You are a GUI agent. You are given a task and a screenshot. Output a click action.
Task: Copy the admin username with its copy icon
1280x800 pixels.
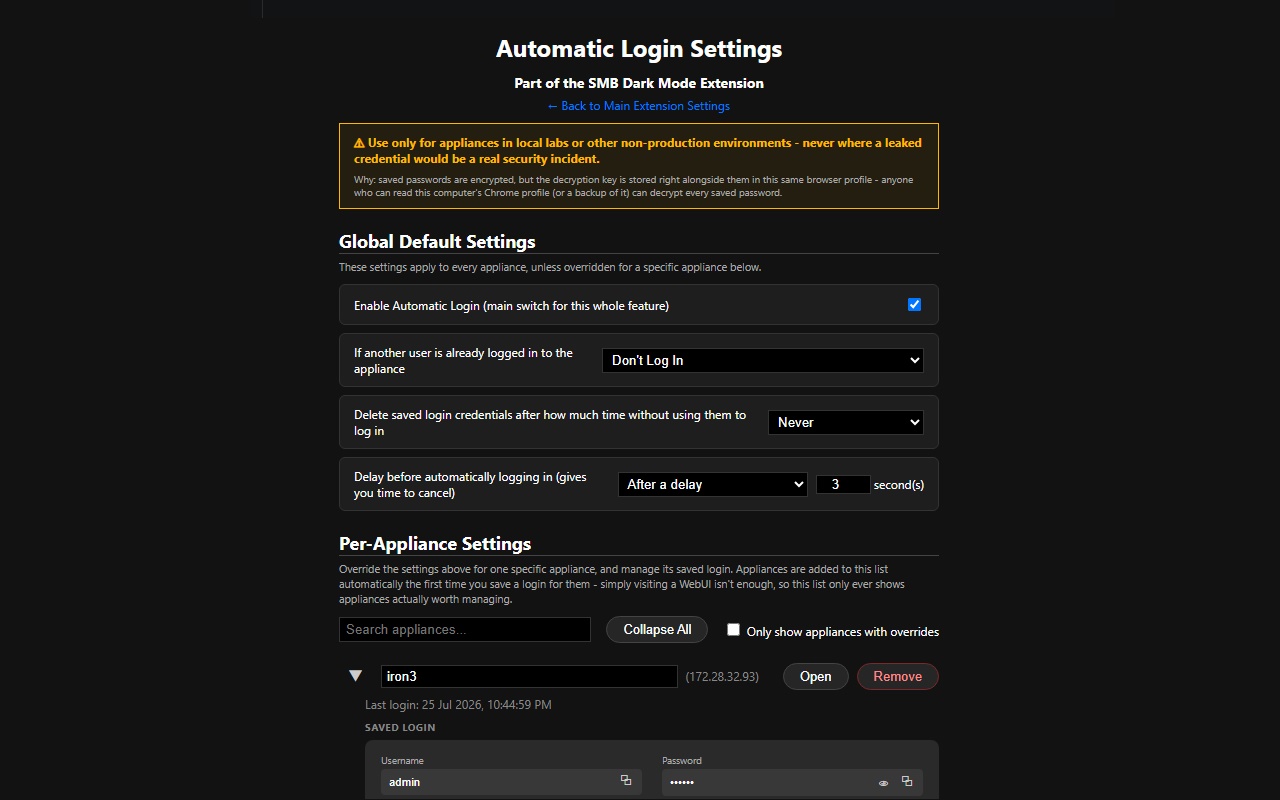(x=626, y=781)
